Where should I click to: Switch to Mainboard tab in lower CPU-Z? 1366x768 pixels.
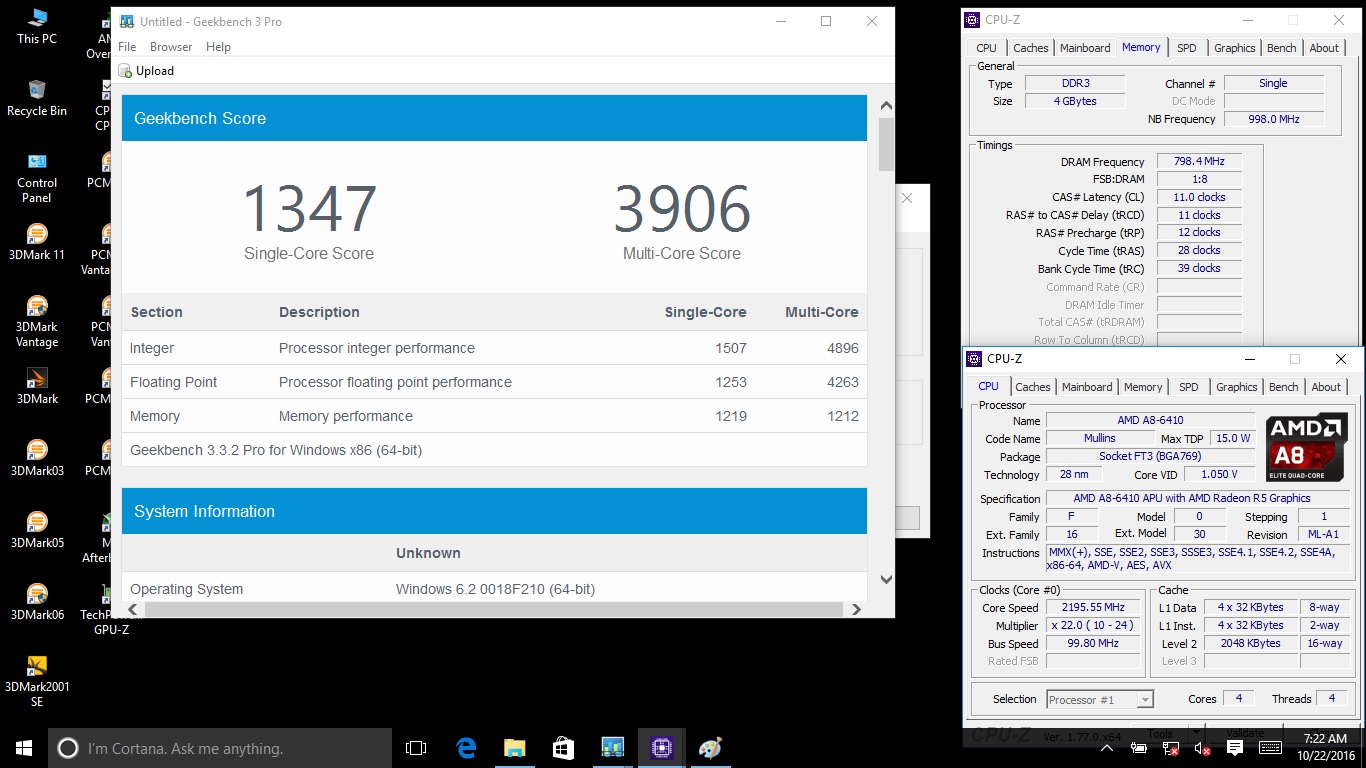[x=1087, y=387]
